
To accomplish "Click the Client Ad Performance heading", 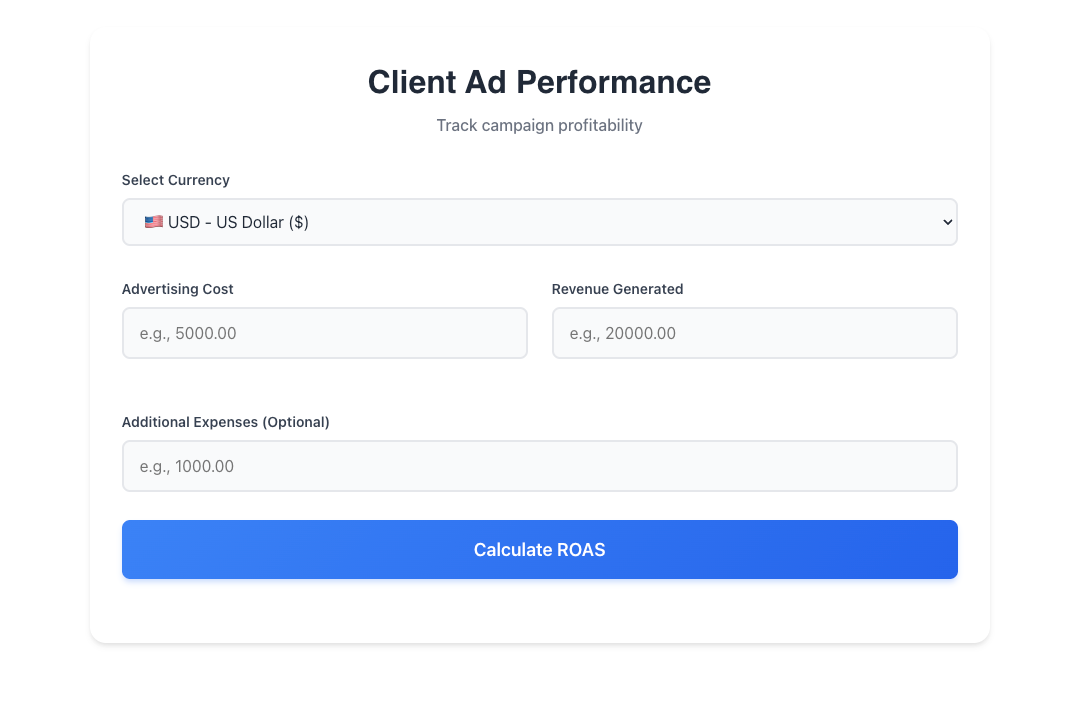I will point(539,82).
